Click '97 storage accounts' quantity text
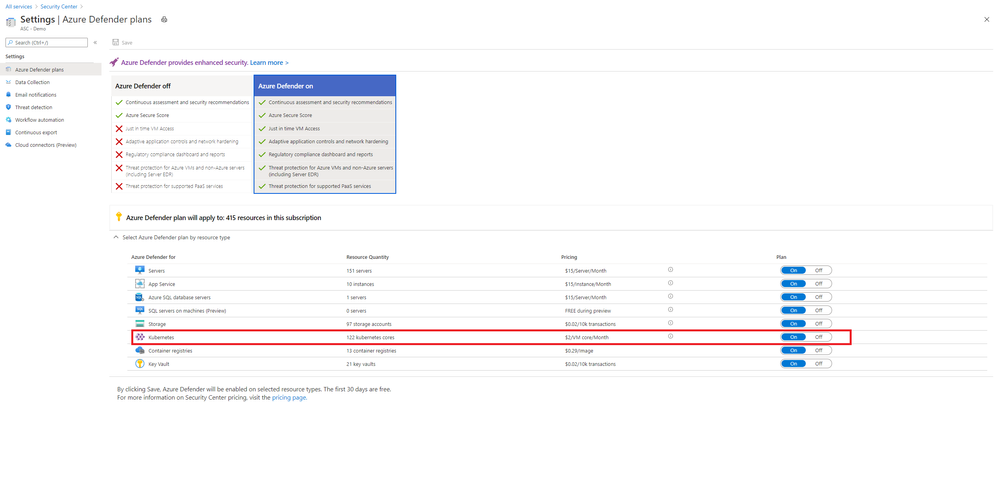The image size is (999, 495). pyautogui.click(x=368, y=324)
